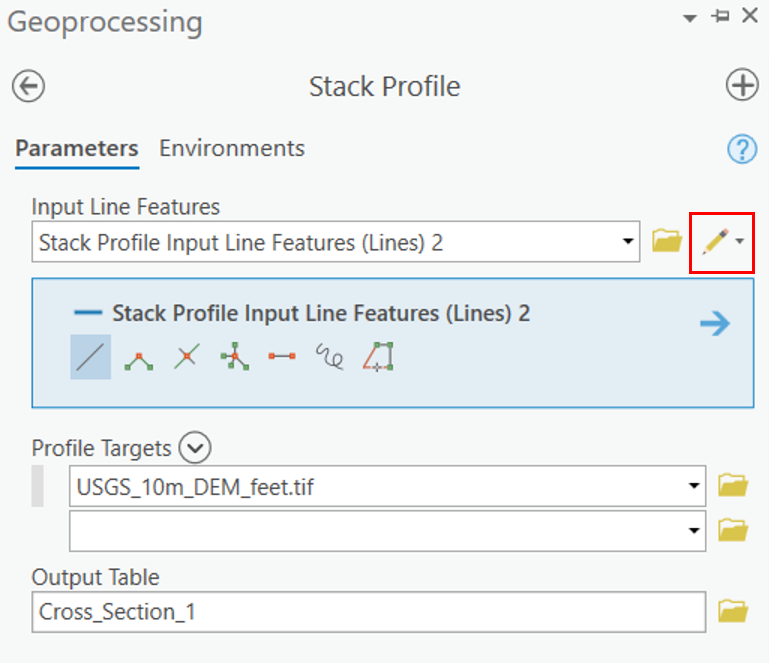Screen dimensions: 769x663
Task: Open the blue arrow for feature template
Action: pyautogui.click(x=715, y=324)
